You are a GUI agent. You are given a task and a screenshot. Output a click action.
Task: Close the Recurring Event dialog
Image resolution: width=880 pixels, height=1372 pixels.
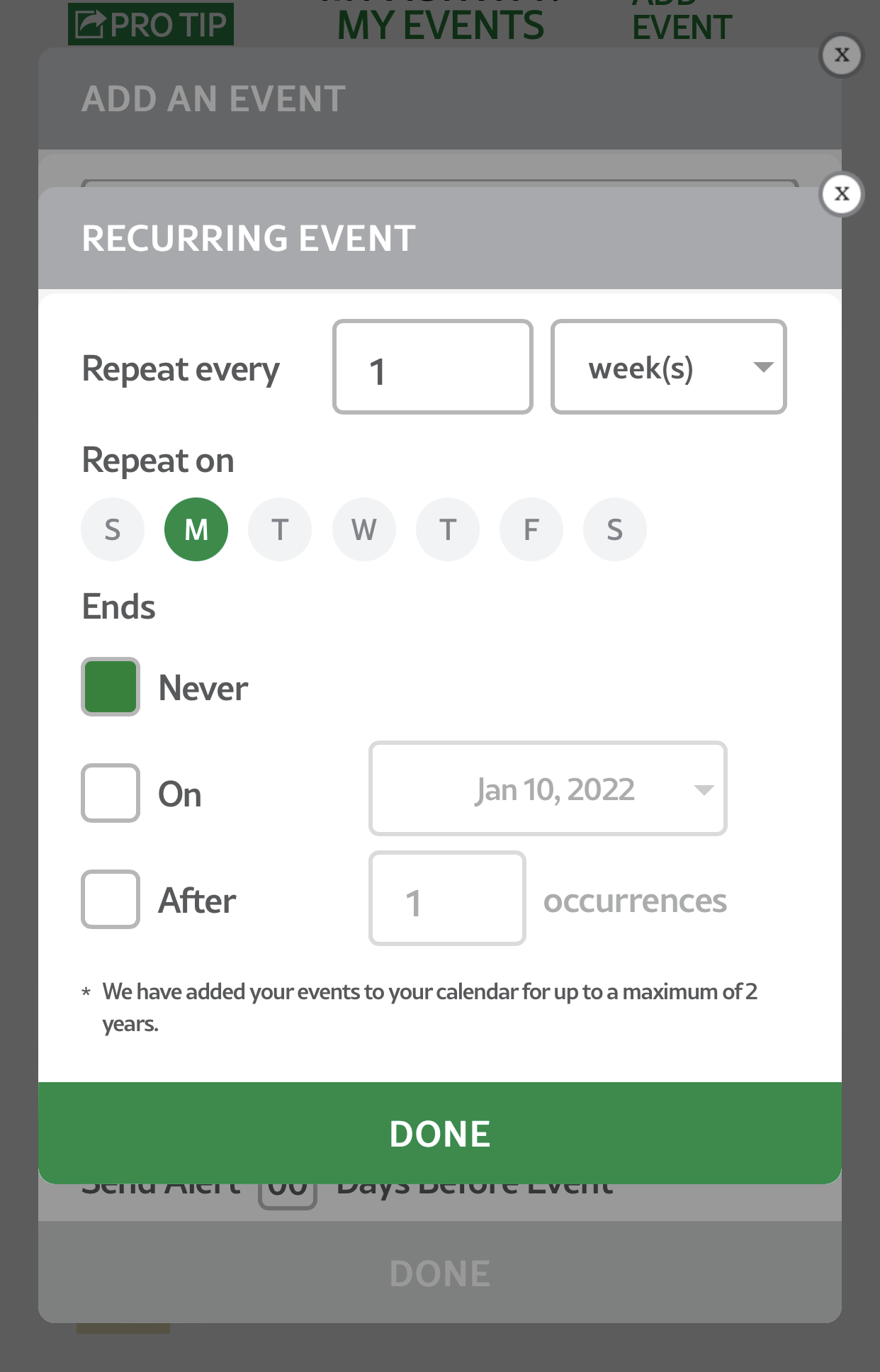[841, 193]
